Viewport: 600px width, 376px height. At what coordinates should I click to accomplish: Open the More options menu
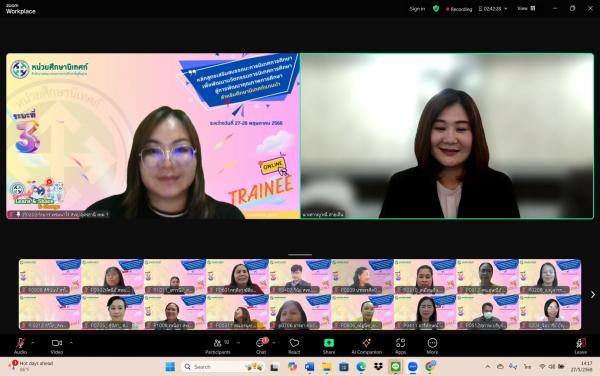(x=432, y=346)
